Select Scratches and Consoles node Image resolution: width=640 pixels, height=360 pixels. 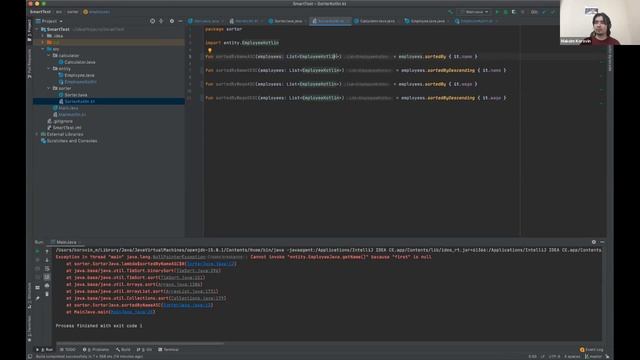point(72,141)
